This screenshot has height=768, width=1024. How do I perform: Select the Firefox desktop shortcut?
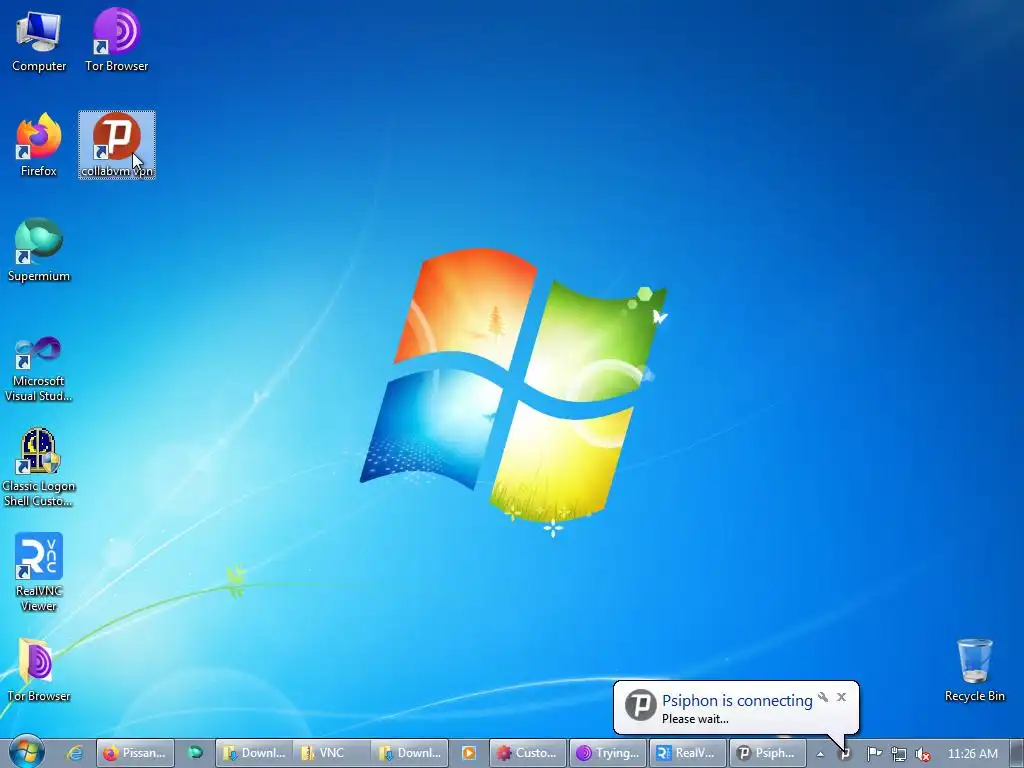click(x=39, y=145)
